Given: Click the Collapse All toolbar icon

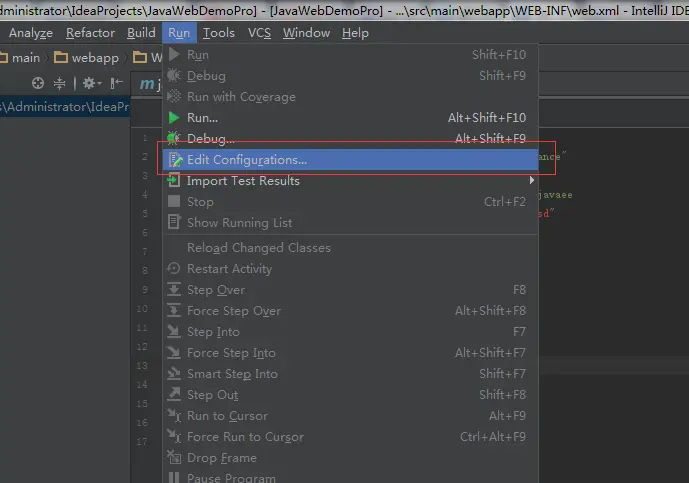Looking at the screenshot, I should pos(59,83).
